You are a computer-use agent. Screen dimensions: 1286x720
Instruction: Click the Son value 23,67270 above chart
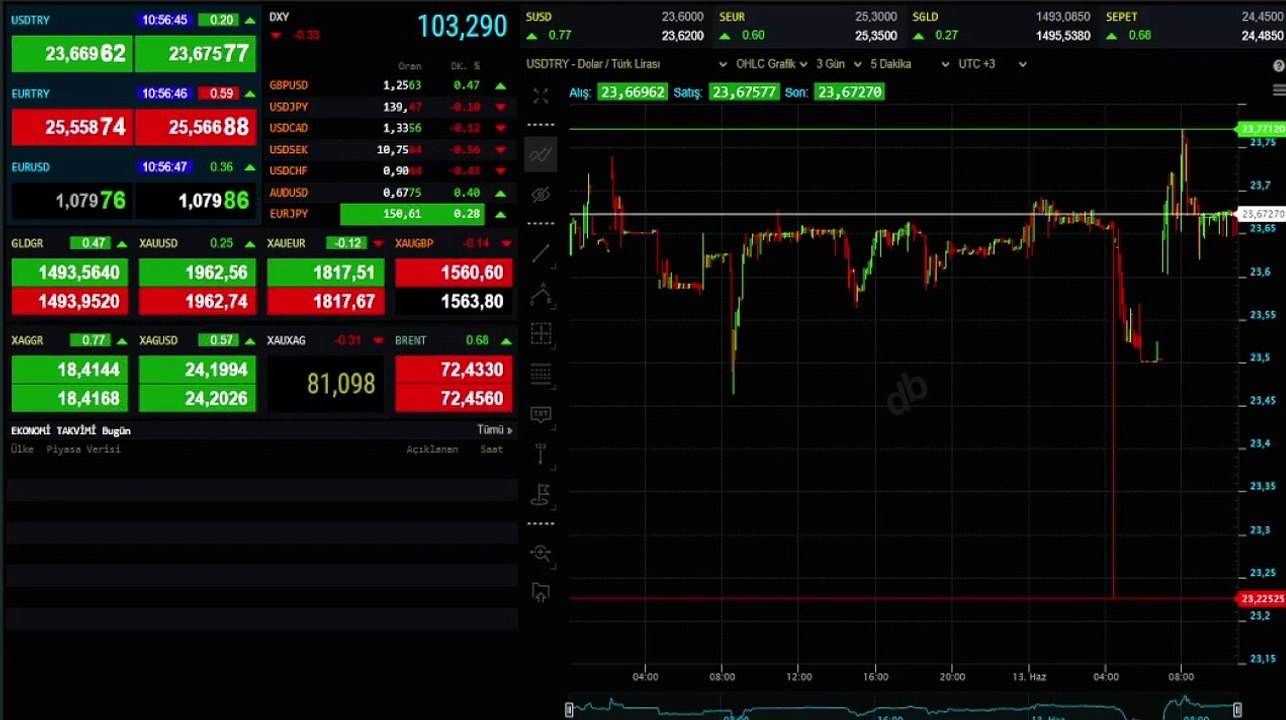[x=848, y=92]
